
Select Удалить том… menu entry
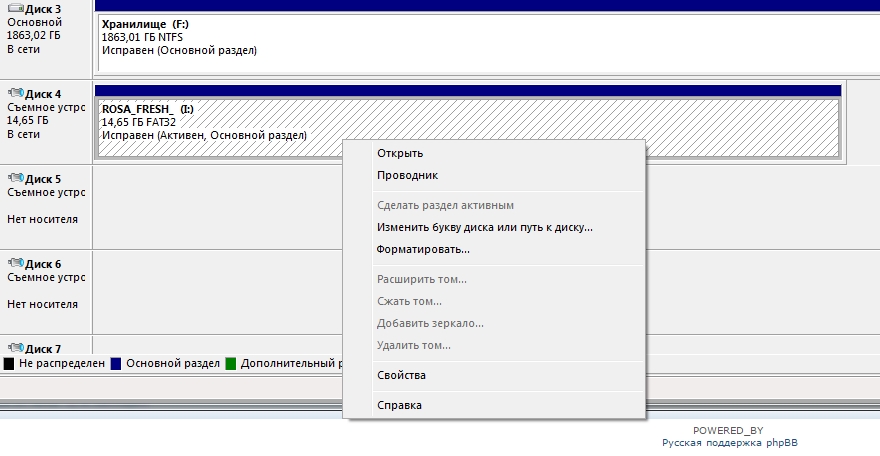point(494,345)
